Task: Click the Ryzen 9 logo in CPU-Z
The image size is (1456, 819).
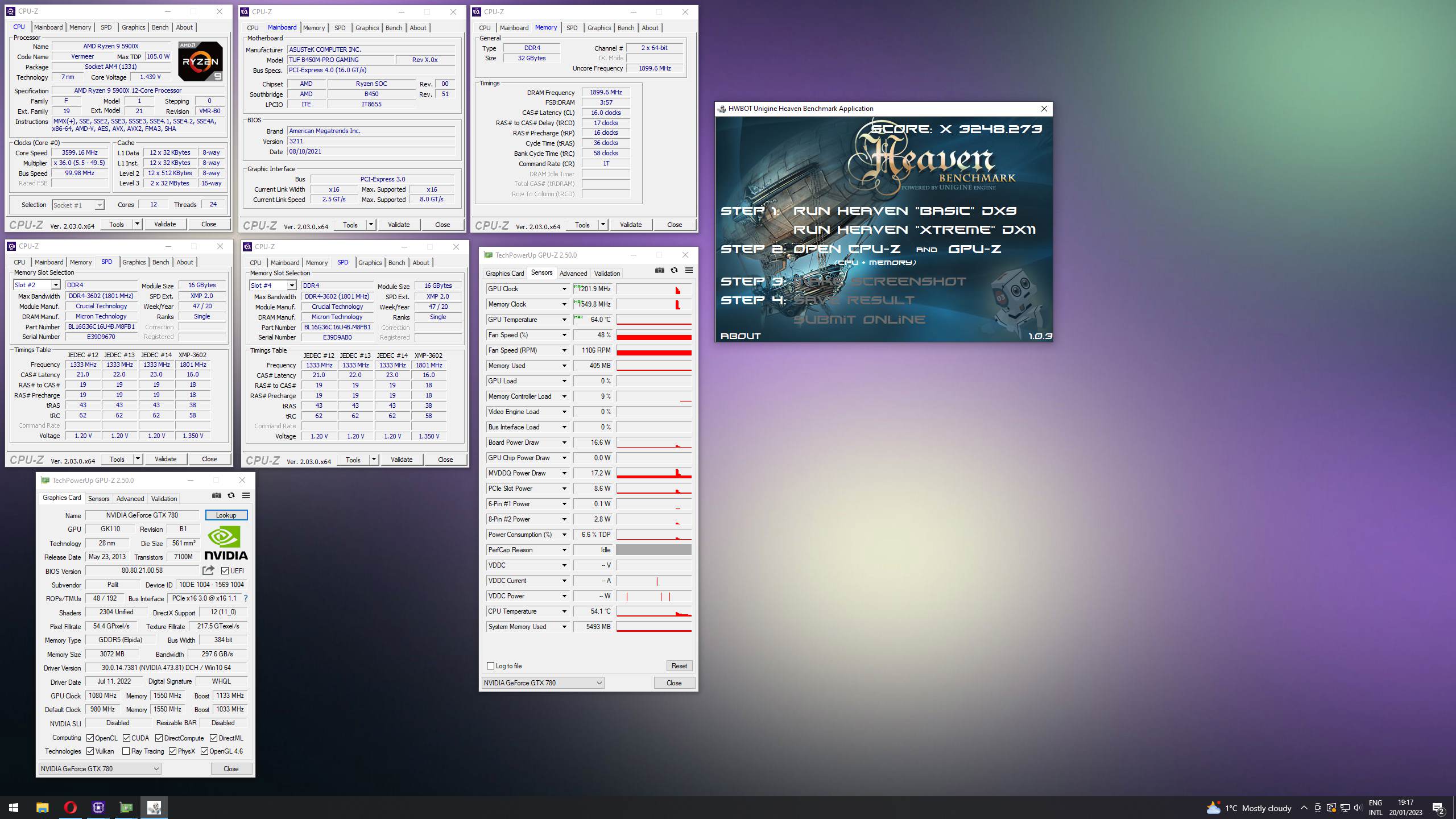Action: [x=200, y=61]
